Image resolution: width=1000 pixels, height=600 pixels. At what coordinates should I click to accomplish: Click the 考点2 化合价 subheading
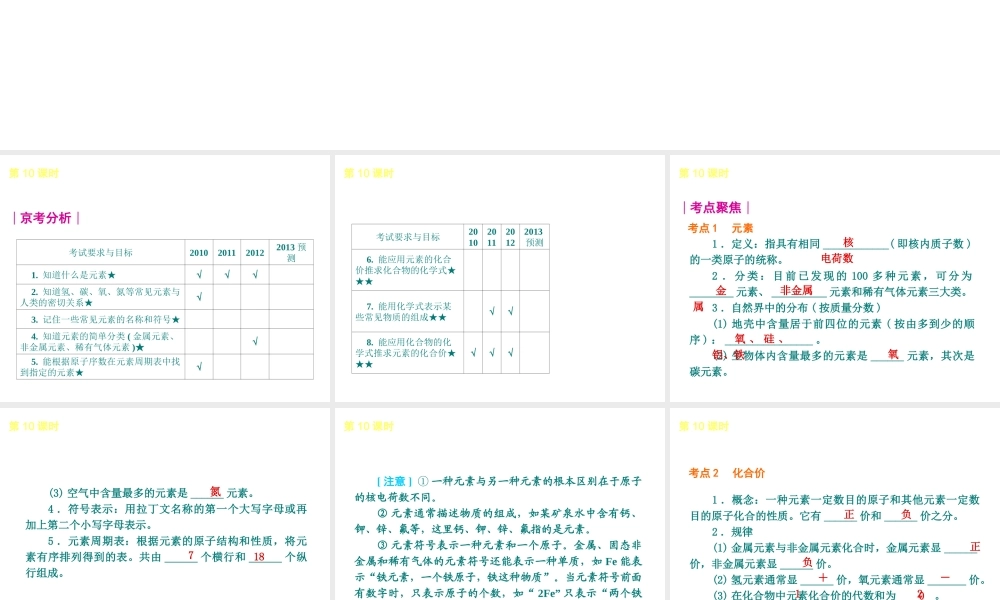tap(726, 472)
